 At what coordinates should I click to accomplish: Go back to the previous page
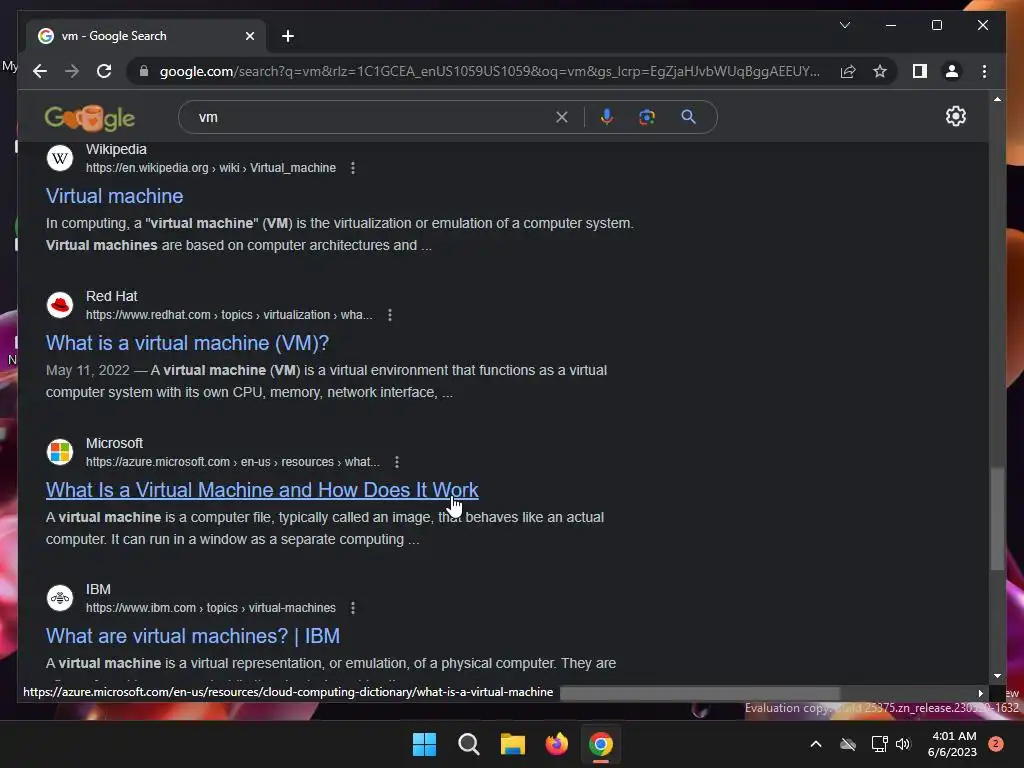(x=40, y=71)
